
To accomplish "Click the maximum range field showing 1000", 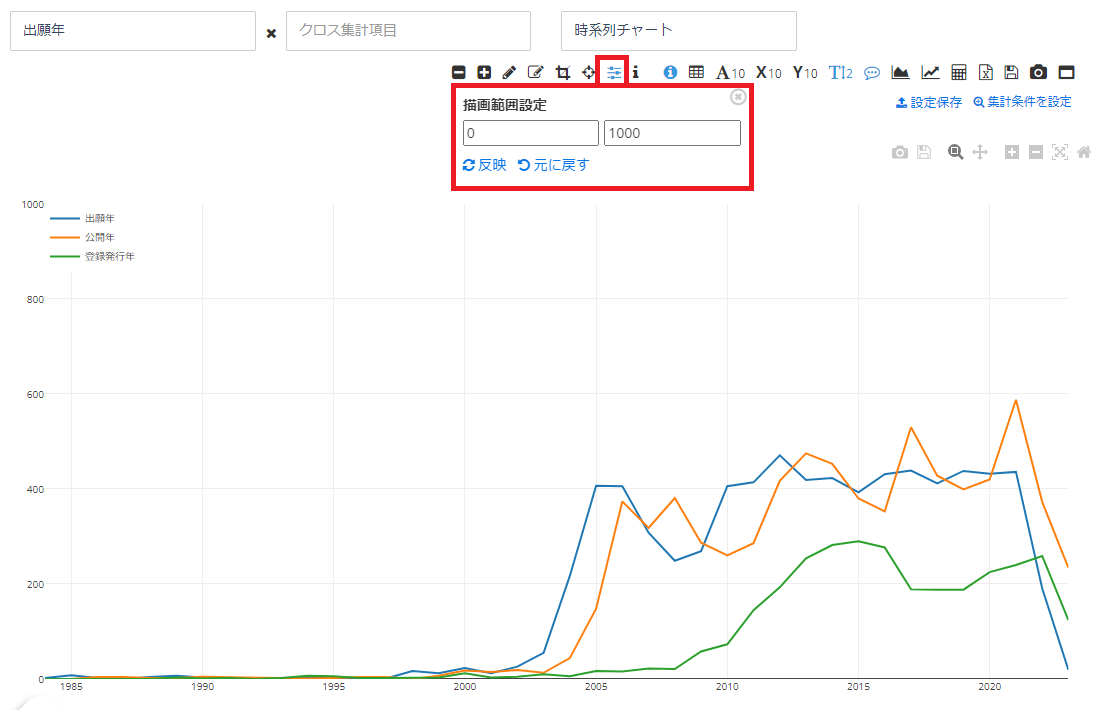I will pyautogui.click(x=672, y=133).
